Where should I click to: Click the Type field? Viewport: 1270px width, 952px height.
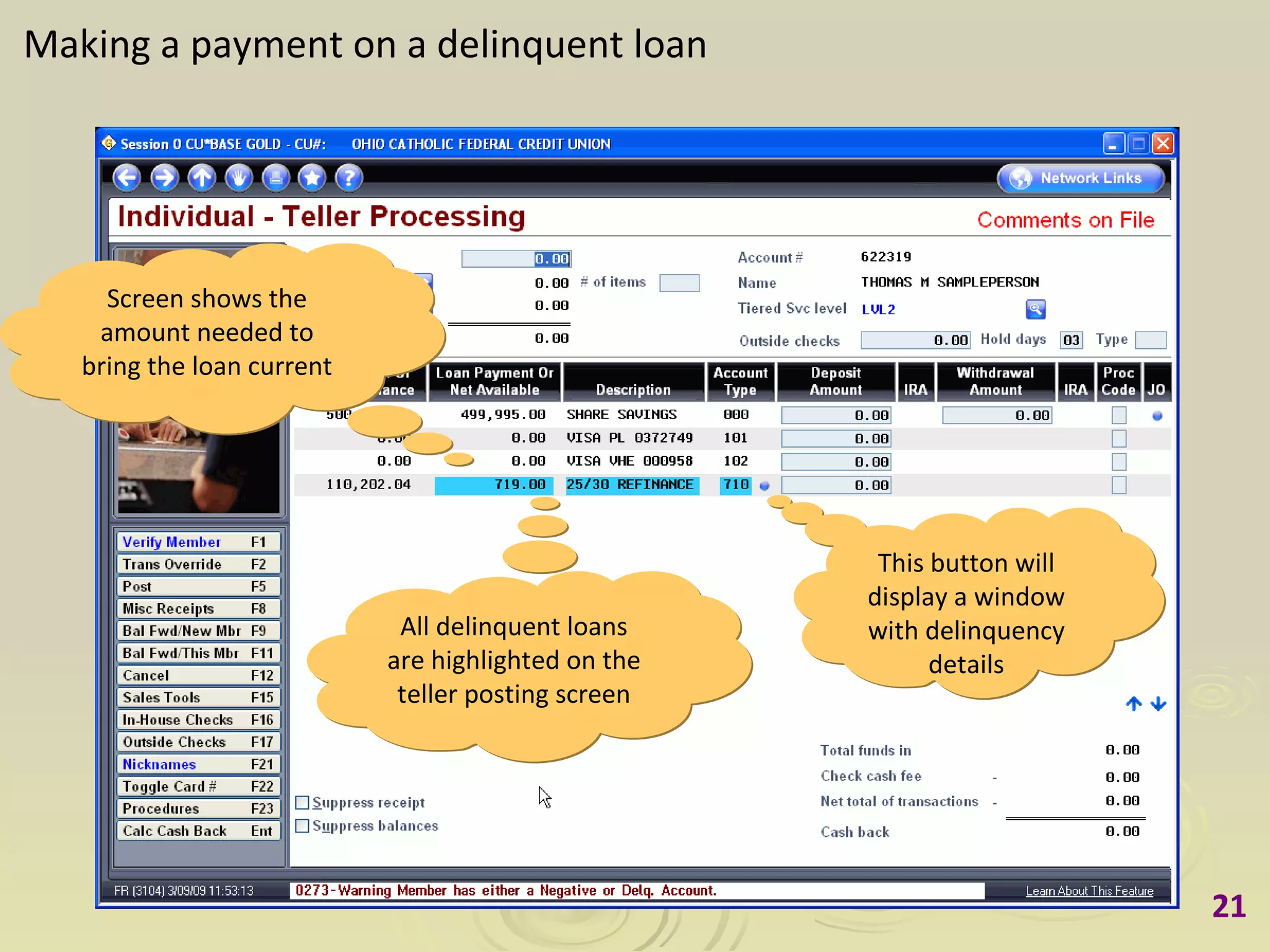point(1150,340)
